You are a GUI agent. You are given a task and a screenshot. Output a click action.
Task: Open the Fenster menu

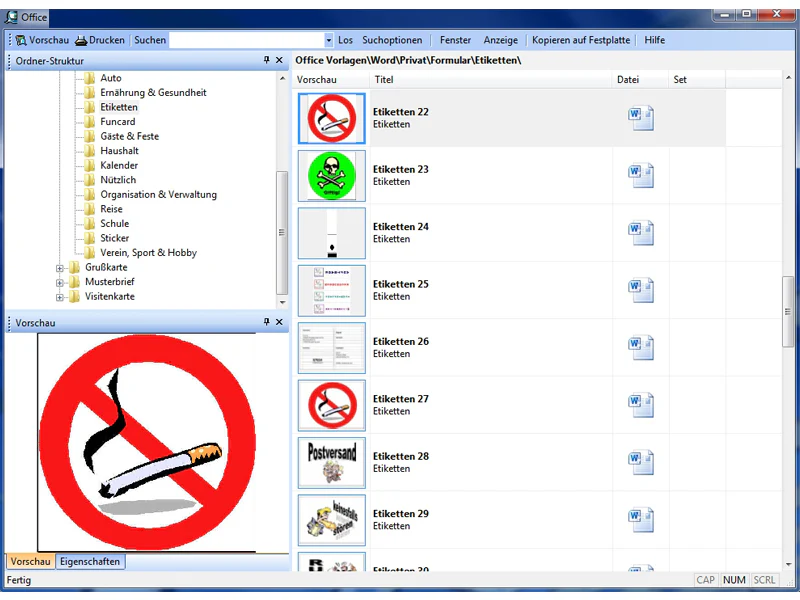tap(455, 40)
